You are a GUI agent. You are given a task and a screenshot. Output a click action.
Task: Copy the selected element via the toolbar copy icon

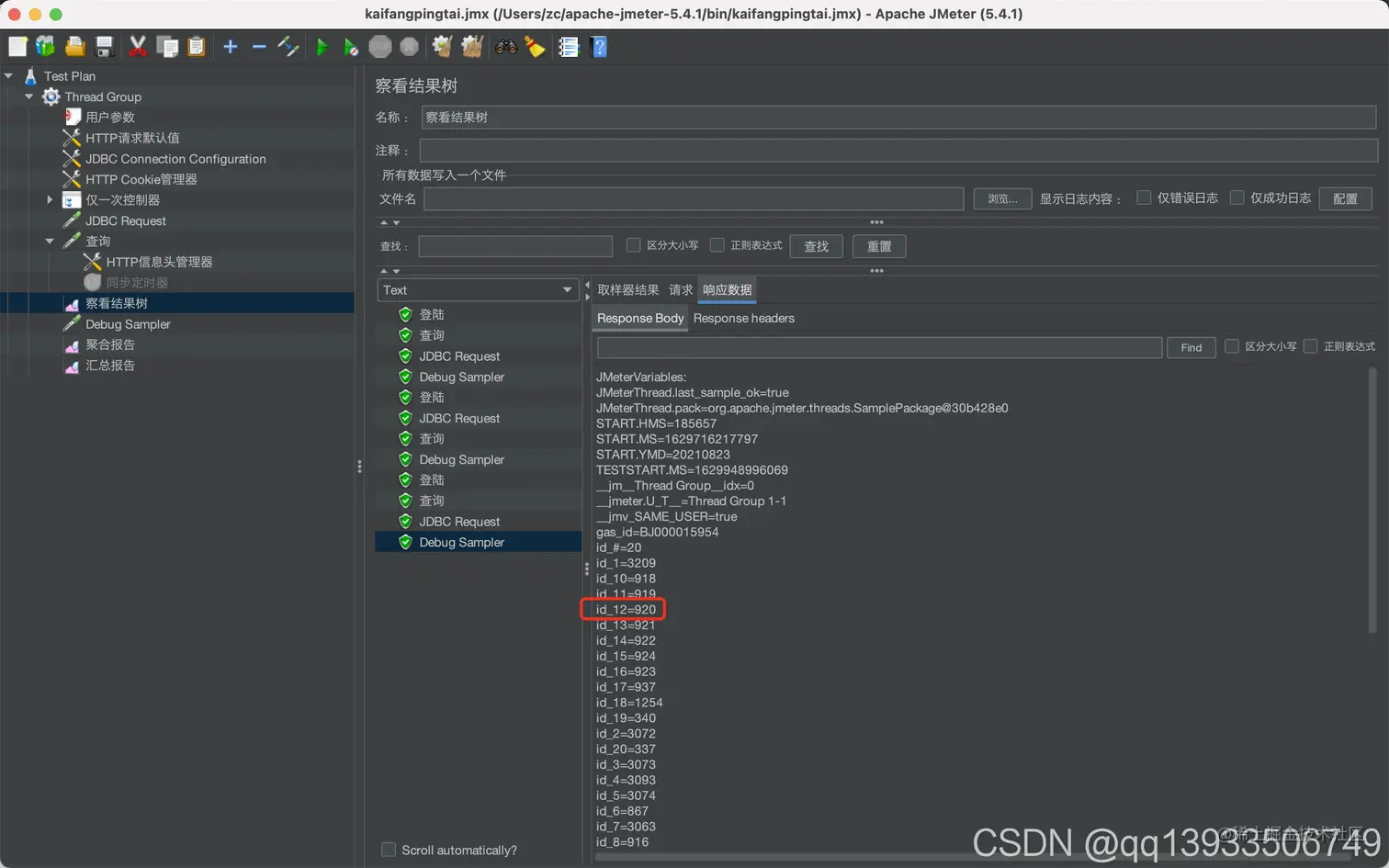(x=167, y=47)
